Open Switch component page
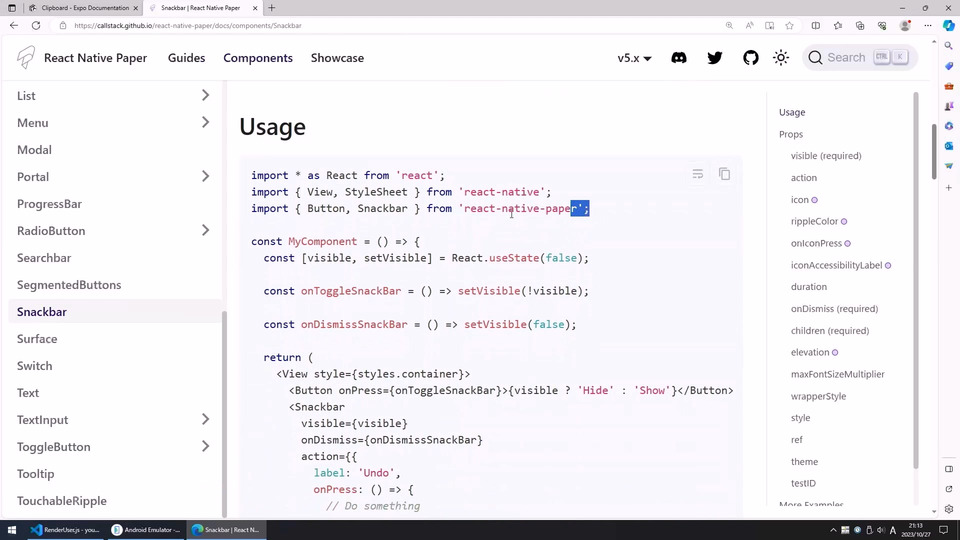 (x=34, y=366)
